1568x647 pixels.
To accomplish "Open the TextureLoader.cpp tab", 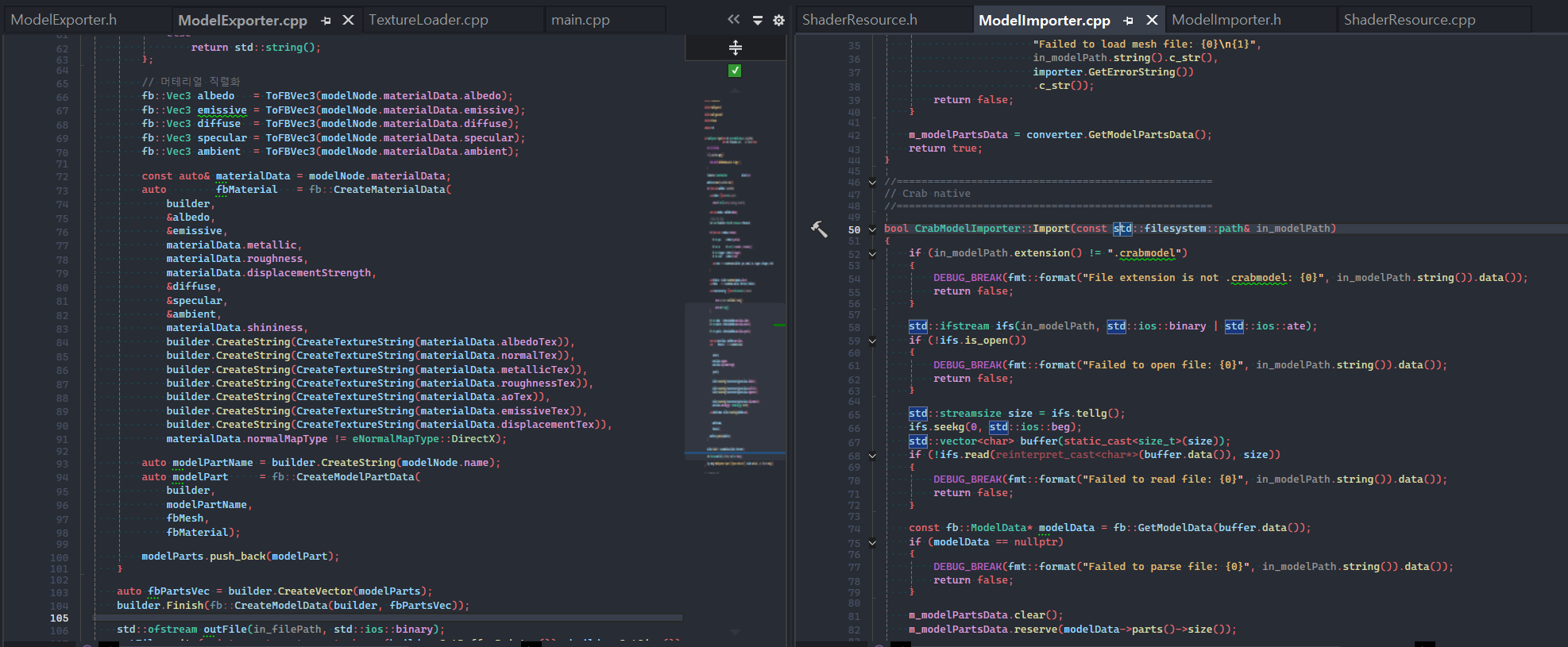I will coord(428,20).
